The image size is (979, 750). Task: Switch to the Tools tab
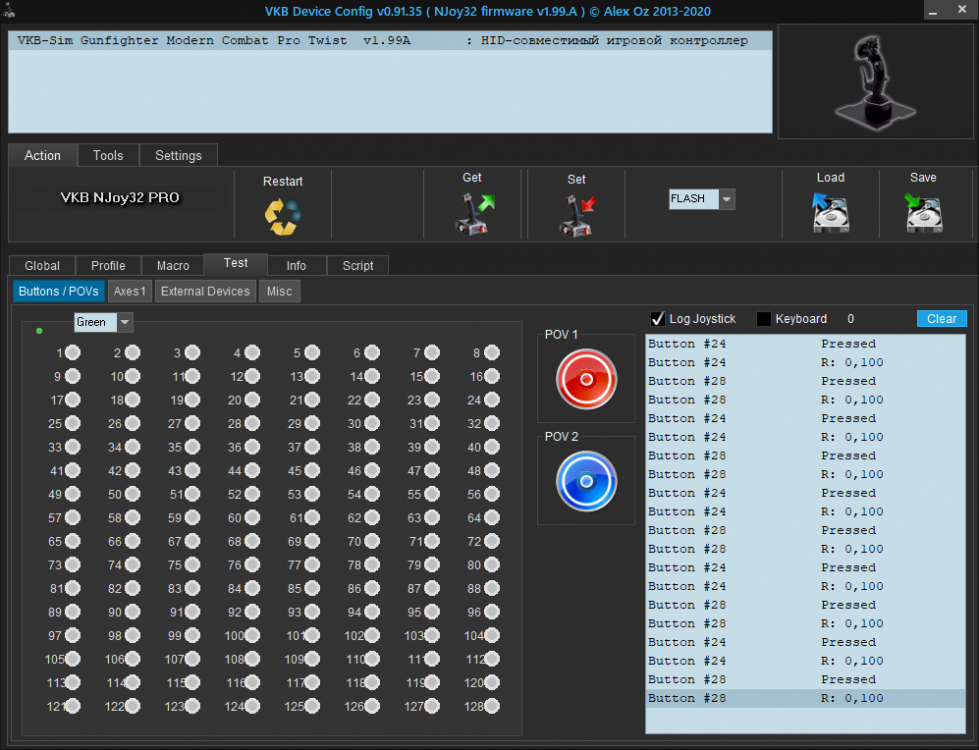tap(108, 155)
